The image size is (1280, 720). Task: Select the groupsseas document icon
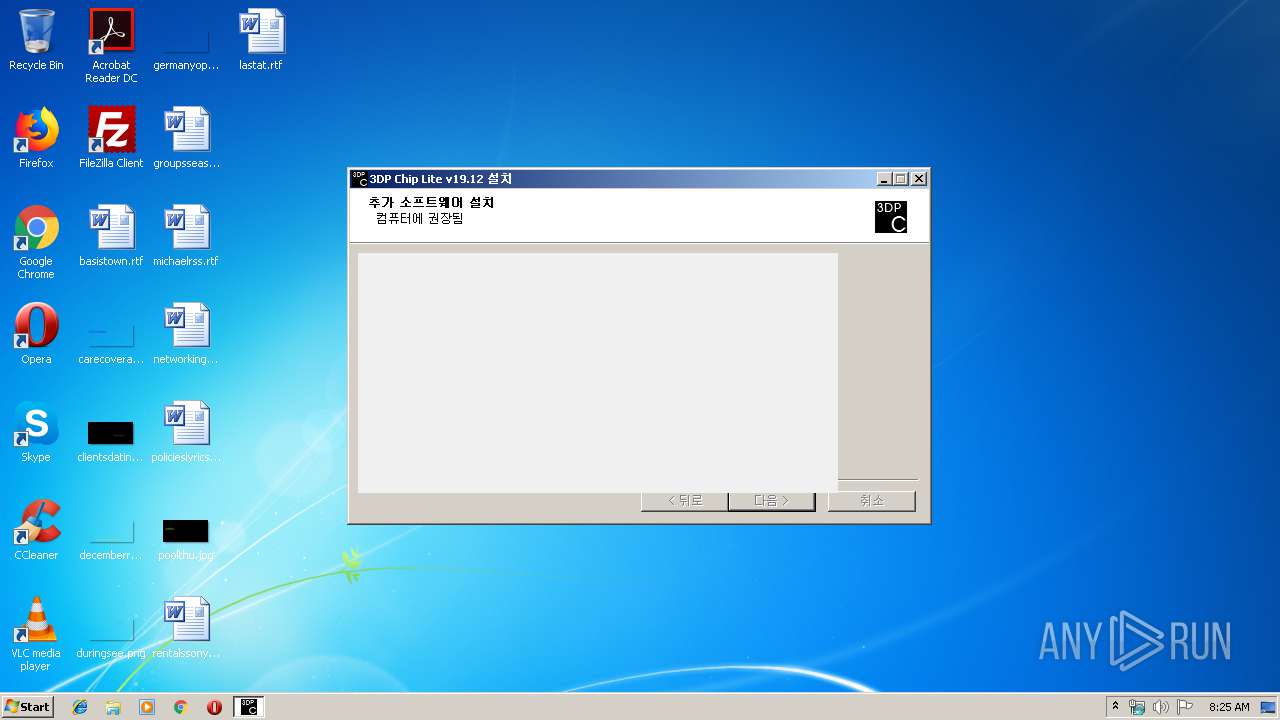pyautogui.click(x=186, y=138)
